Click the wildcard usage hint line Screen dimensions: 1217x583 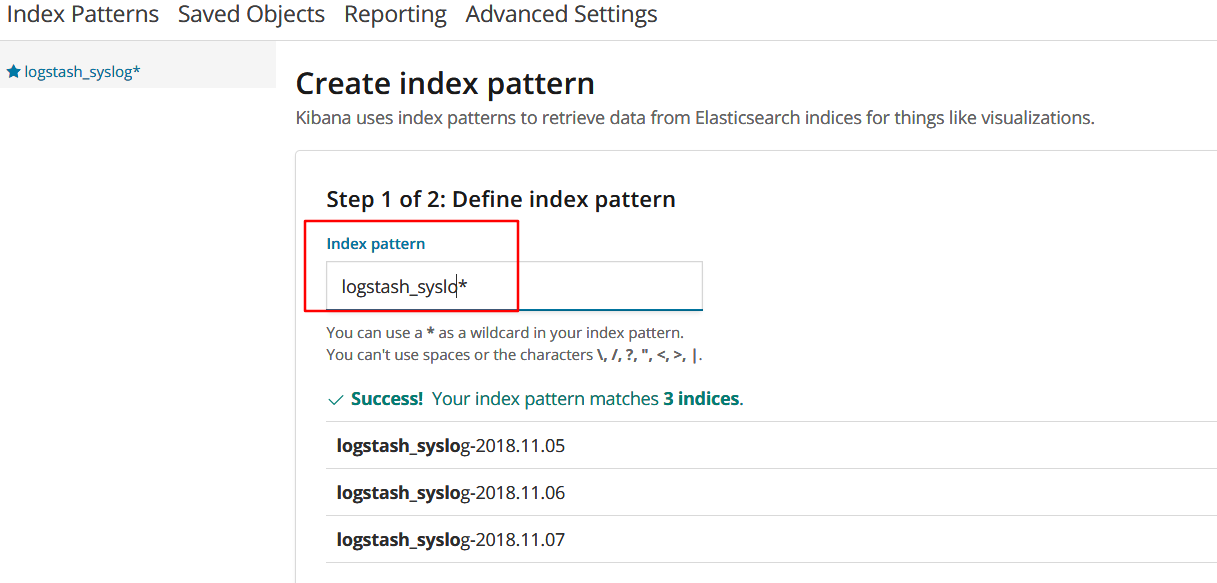[x=505, y=333]
